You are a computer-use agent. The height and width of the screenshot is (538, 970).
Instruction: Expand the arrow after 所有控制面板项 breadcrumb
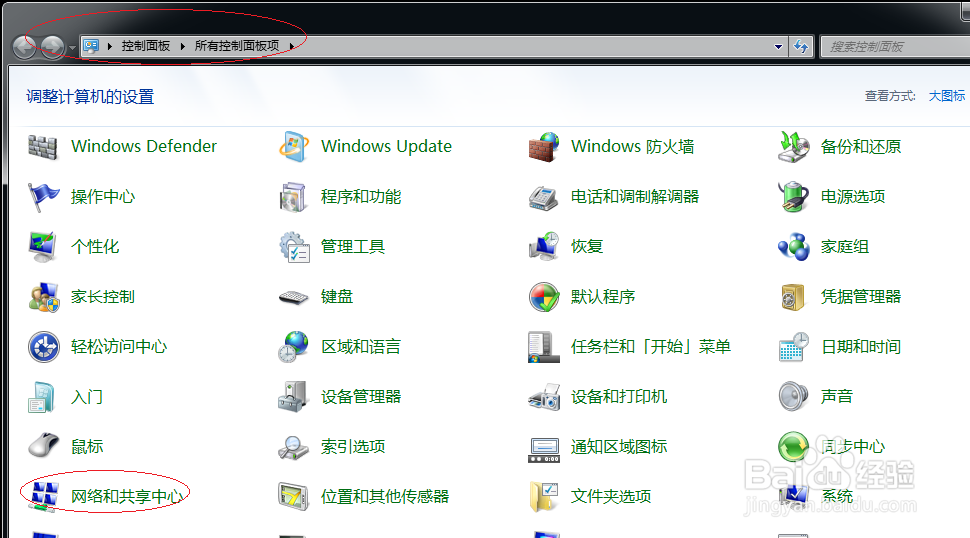click(x=291, y=46)
